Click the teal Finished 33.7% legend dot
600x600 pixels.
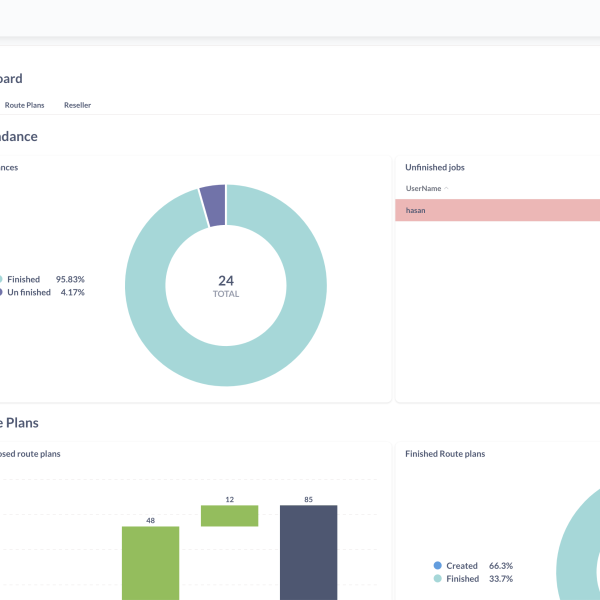[438, 578]
